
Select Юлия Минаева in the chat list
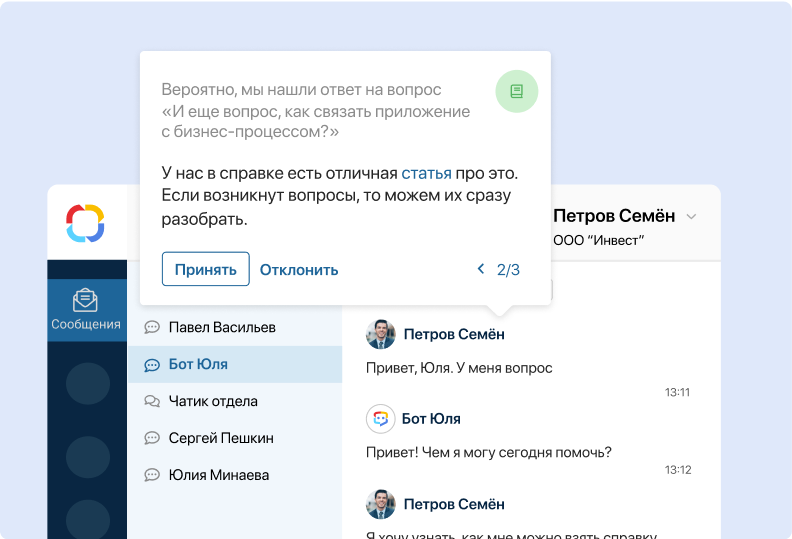[x=219, y=475]
